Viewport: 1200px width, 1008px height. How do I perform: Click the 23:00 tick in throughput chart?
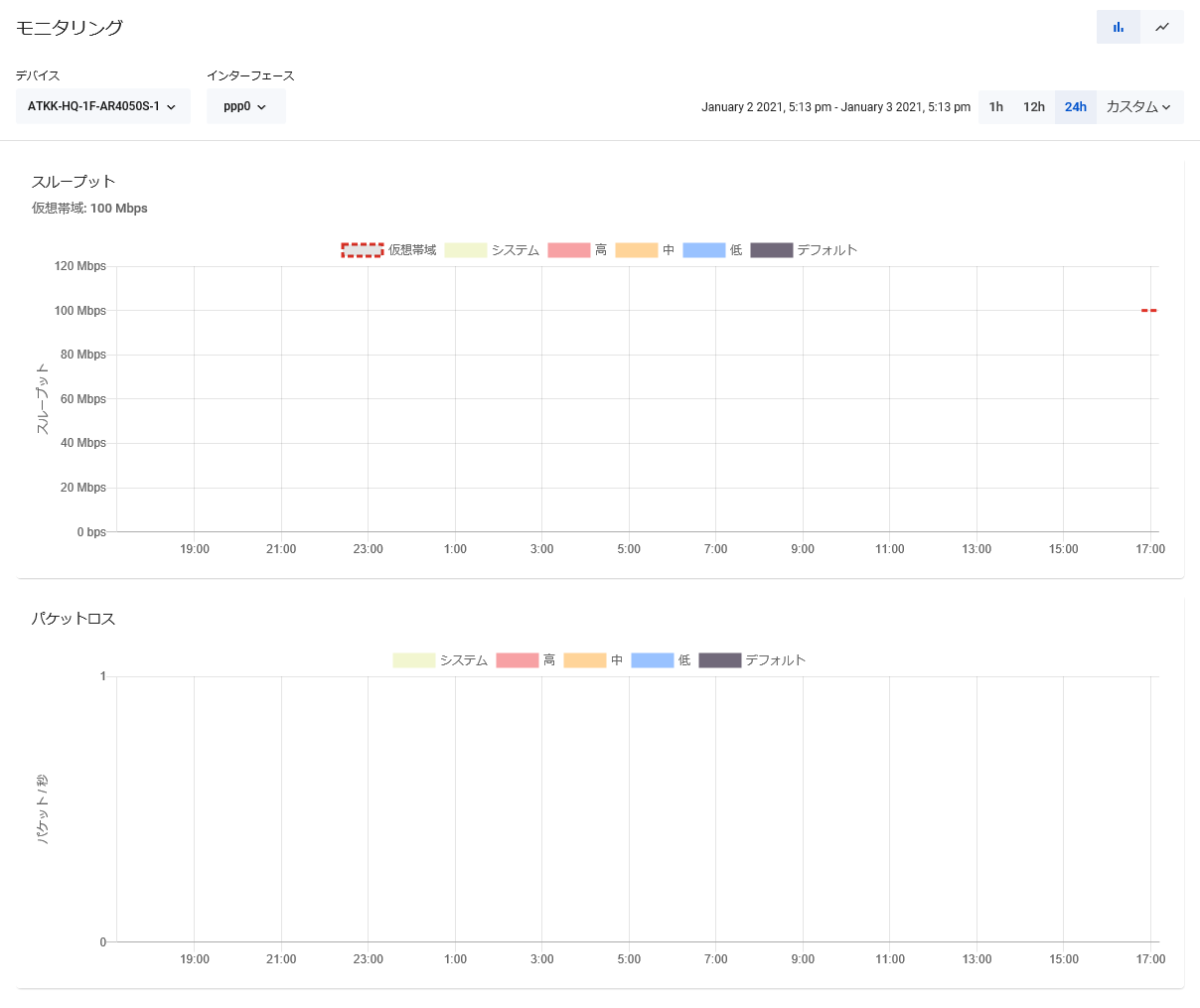tap(368, 549)
